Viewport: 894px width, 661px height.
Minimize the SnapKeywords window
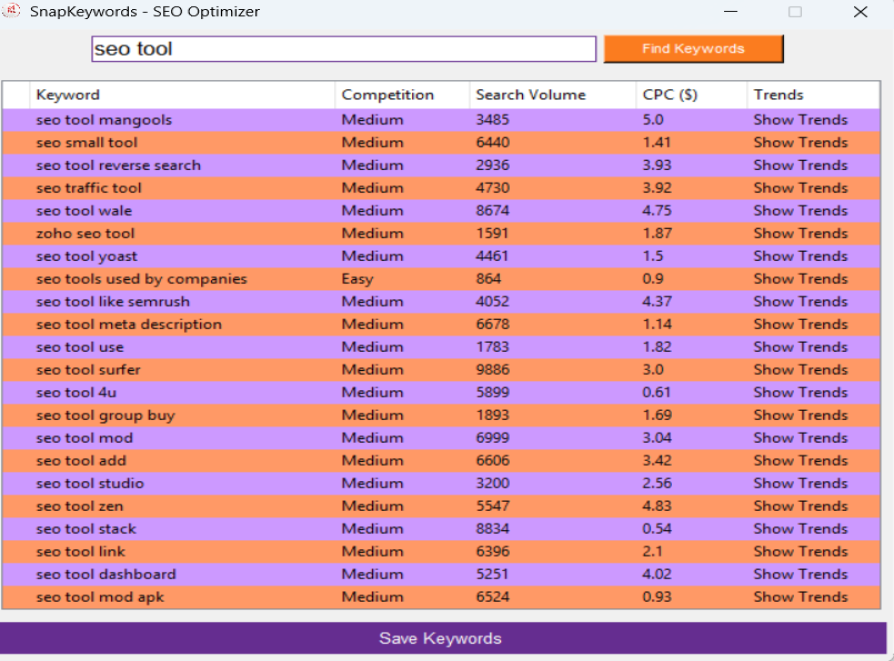[732, 12]
